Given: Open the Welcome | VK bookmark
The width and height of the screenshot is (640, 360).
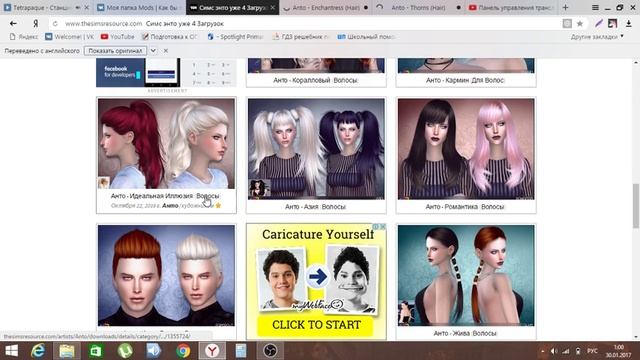Looking at the screenshot, I should (70, 37).
